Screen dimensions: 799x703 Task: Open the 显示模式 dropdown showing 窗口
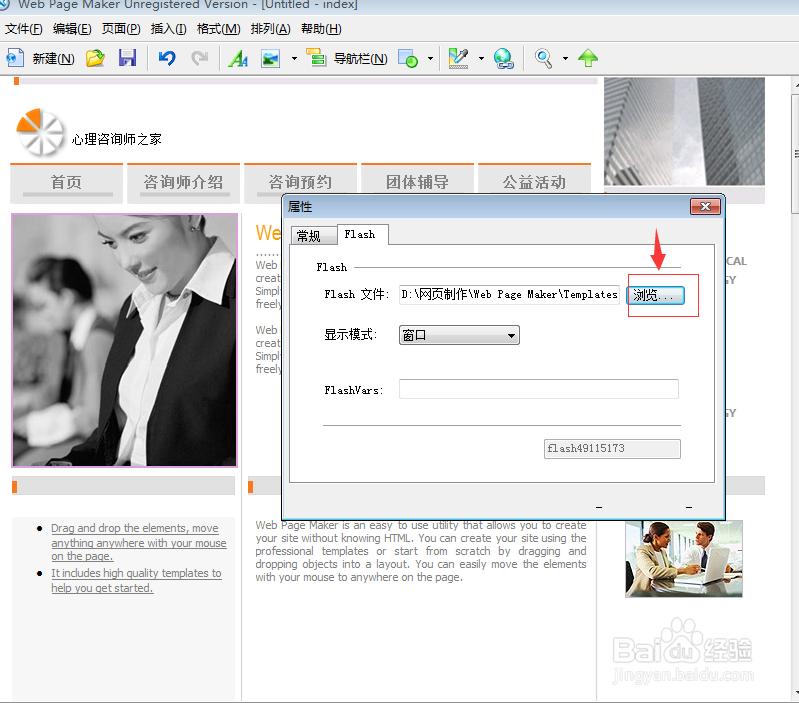[459, 335]
